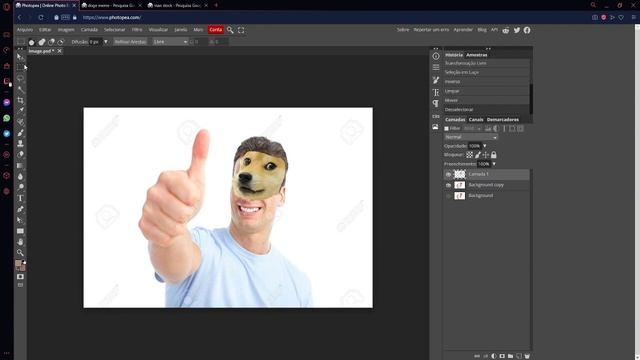Open the Opacidade slider arrow
The height and width of the screenshot is (360, 640).
point(485,146)
